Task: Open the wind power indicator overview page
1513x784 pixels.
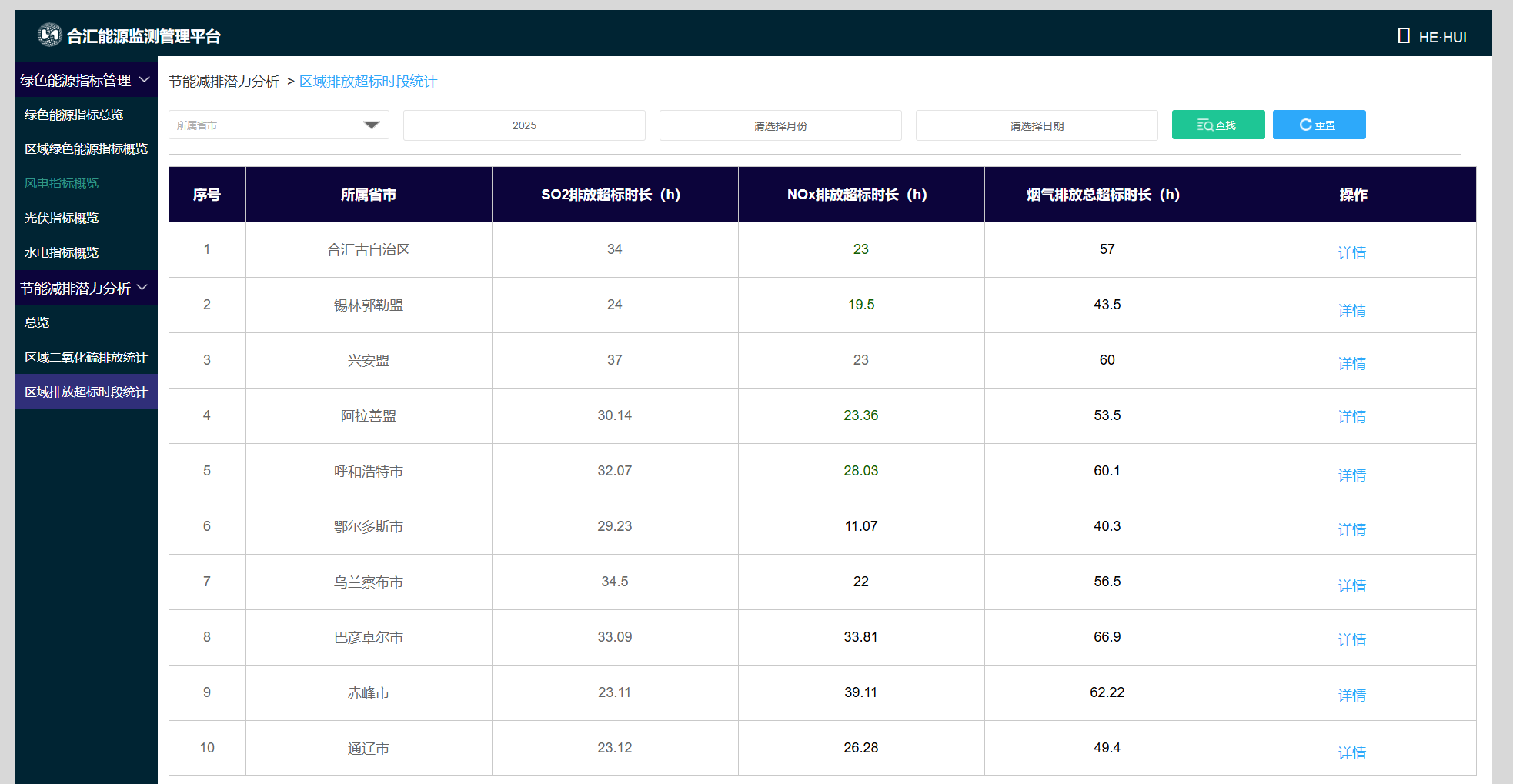Action: point(62,183)
